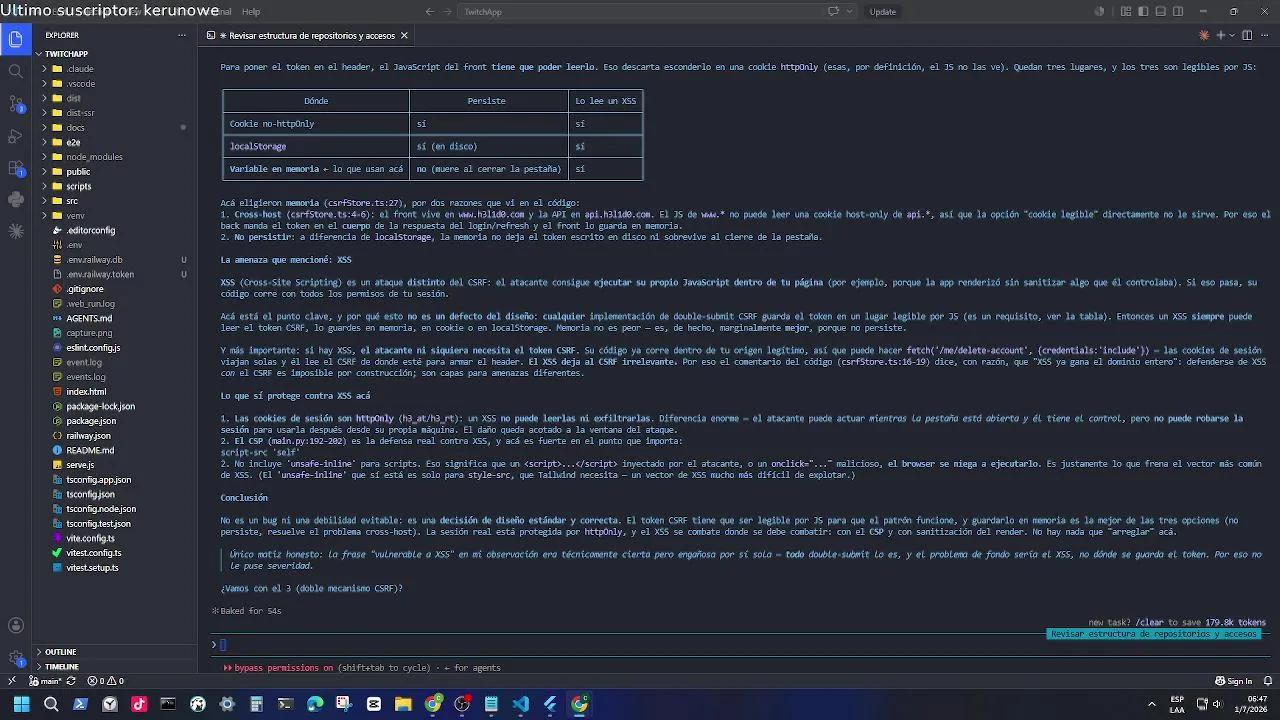Screen dimensions: 1280x720
Task: Open the Extensions view icon
Action: [15, 167]
